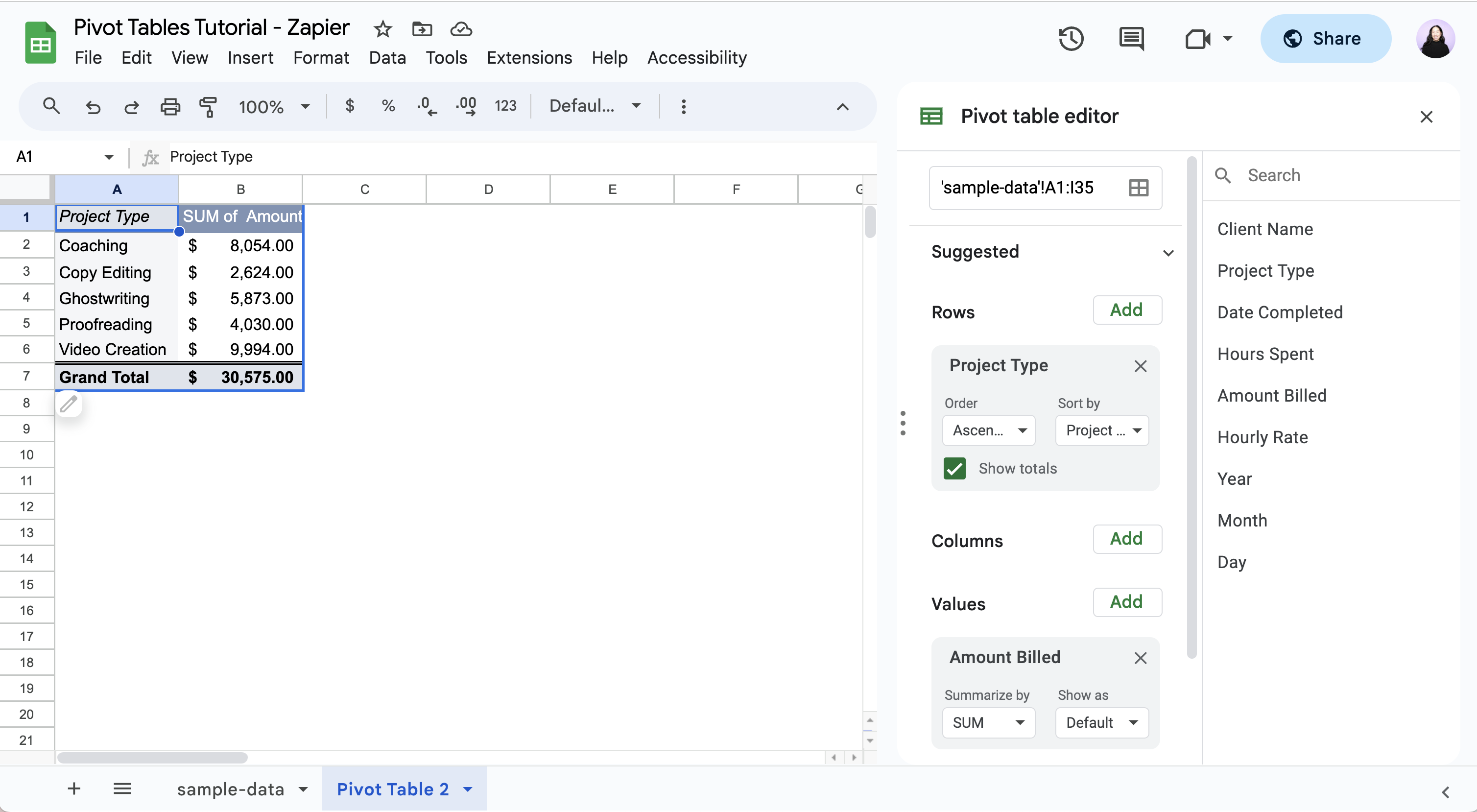
Task: Click the search icon in pivot editor
Action: [1224, 175]
